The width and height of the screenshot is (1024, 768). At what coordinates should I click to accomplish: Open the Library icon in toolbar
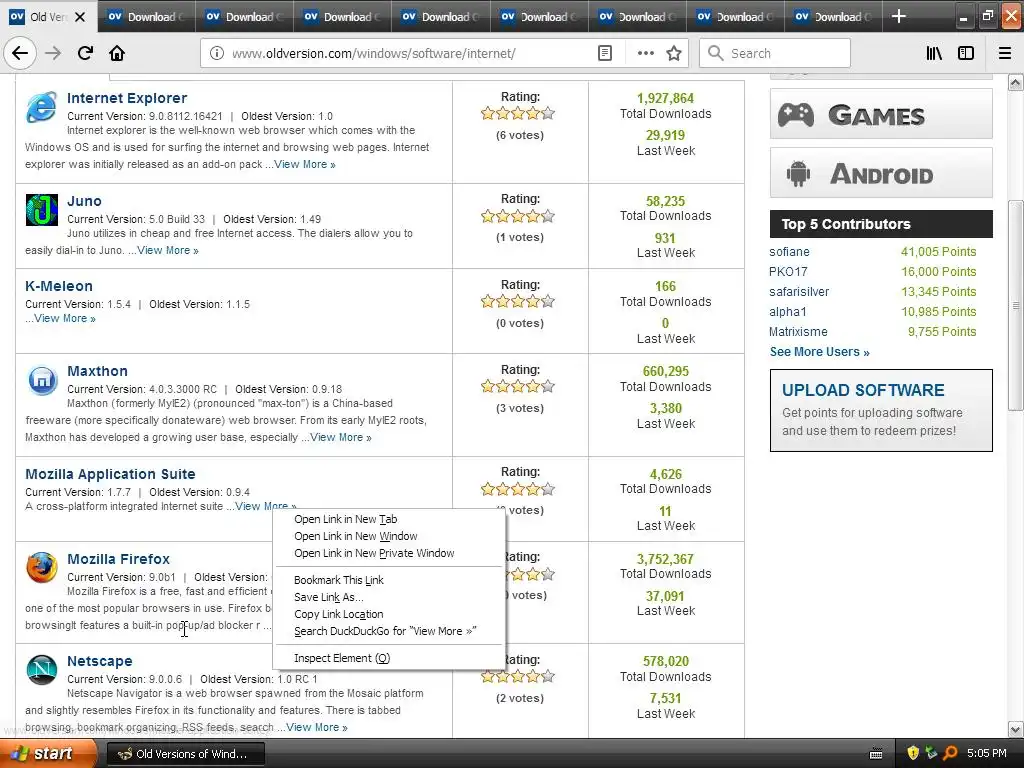pyautogui.click(x=934, y=53)
